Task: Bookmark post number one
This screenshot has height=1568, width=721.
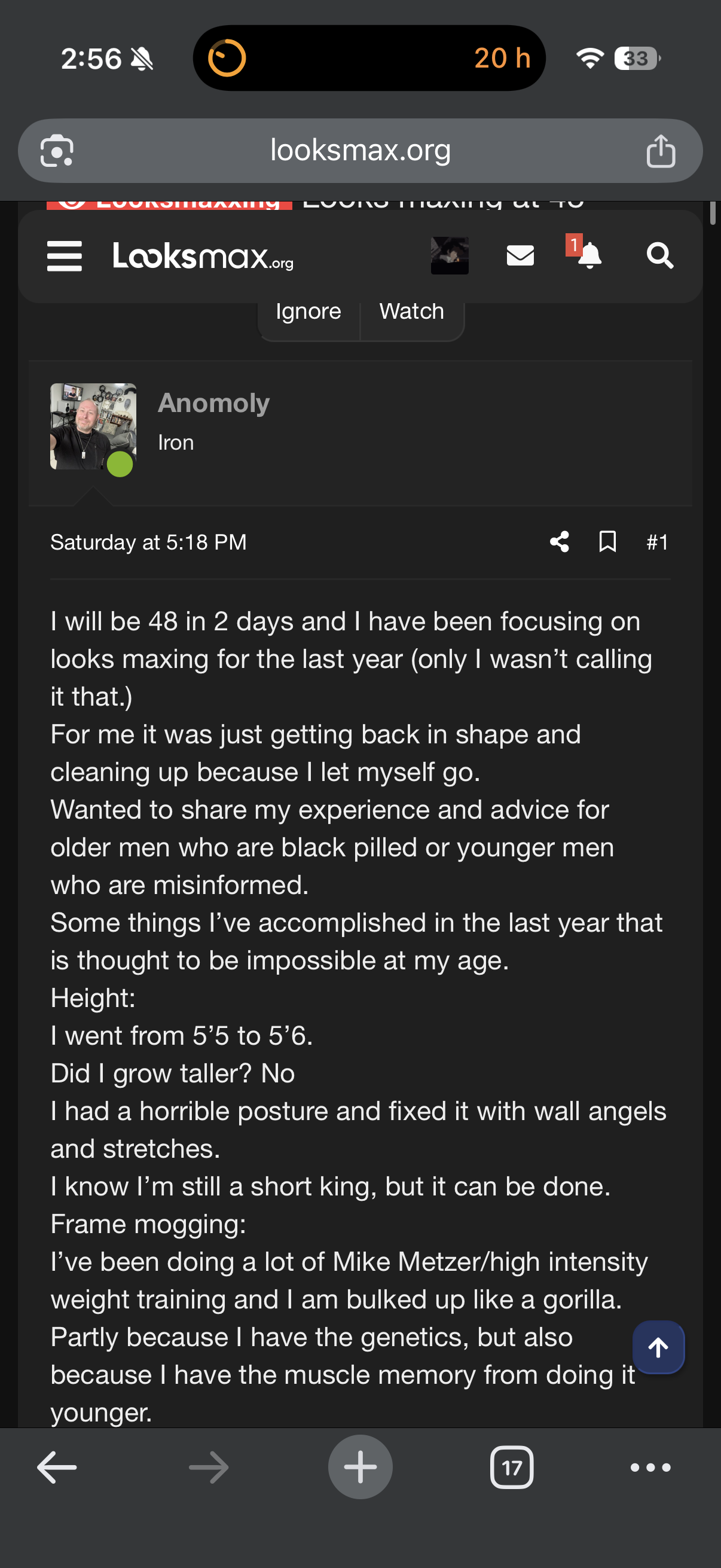Action: [x=607, y=542]
